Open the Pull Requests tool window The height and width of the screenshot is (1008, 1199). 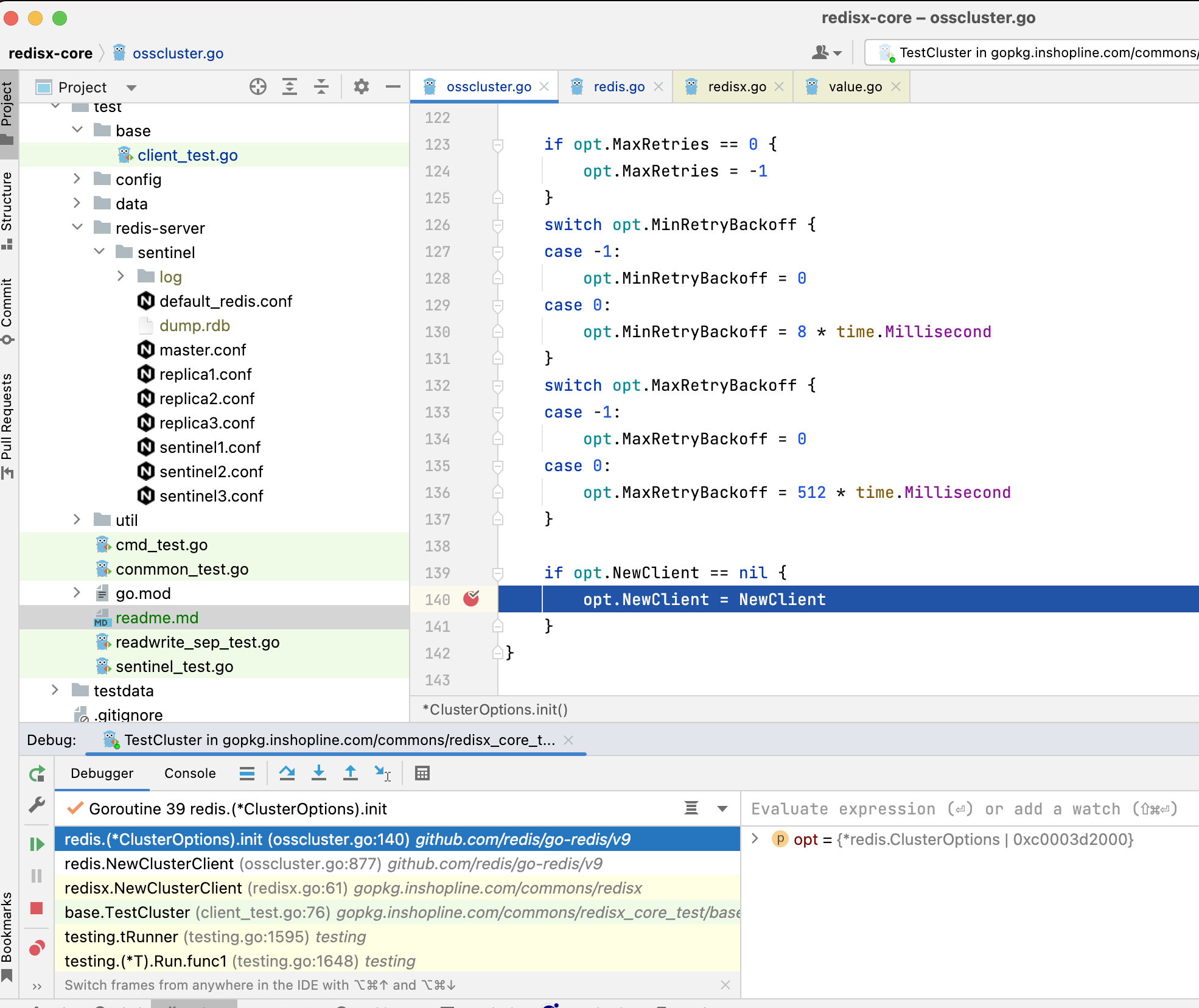pyautogui.click(x=7, y=425)
